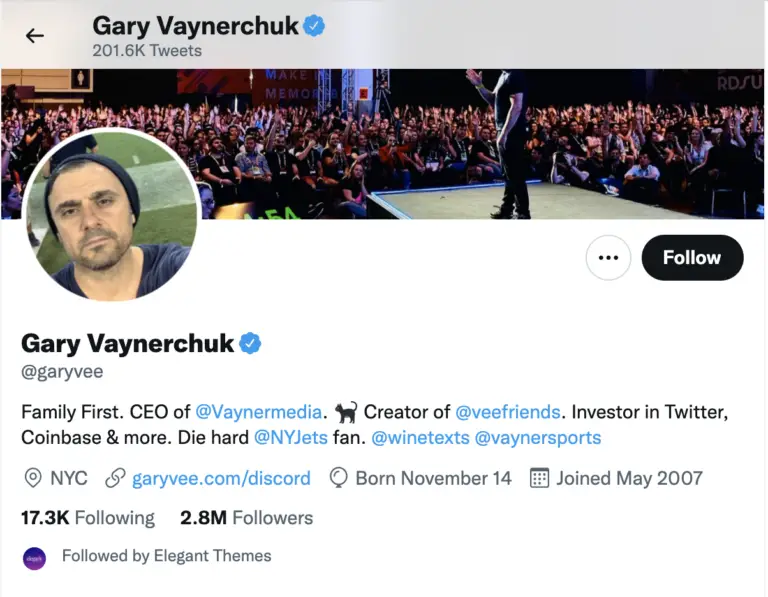Open the @NYJets mention link
Viewport: 768px width, 597px height.
tap(291, 437)
